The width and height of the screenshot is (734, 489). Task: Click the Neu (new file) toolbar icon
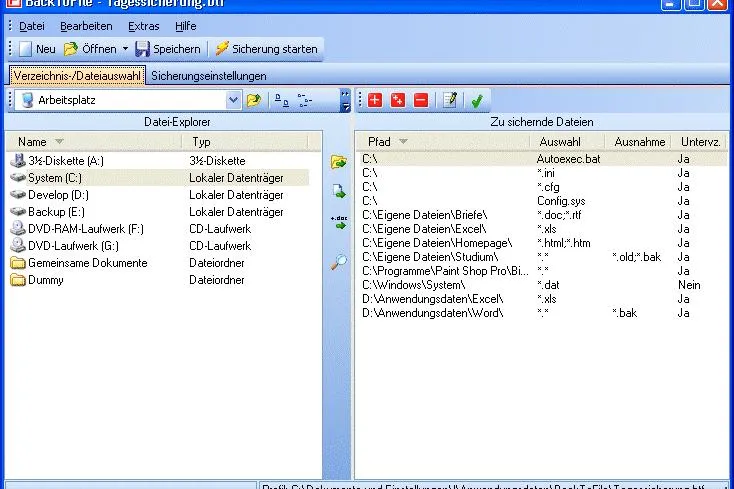pyautogui.click(x=26, y=49)
